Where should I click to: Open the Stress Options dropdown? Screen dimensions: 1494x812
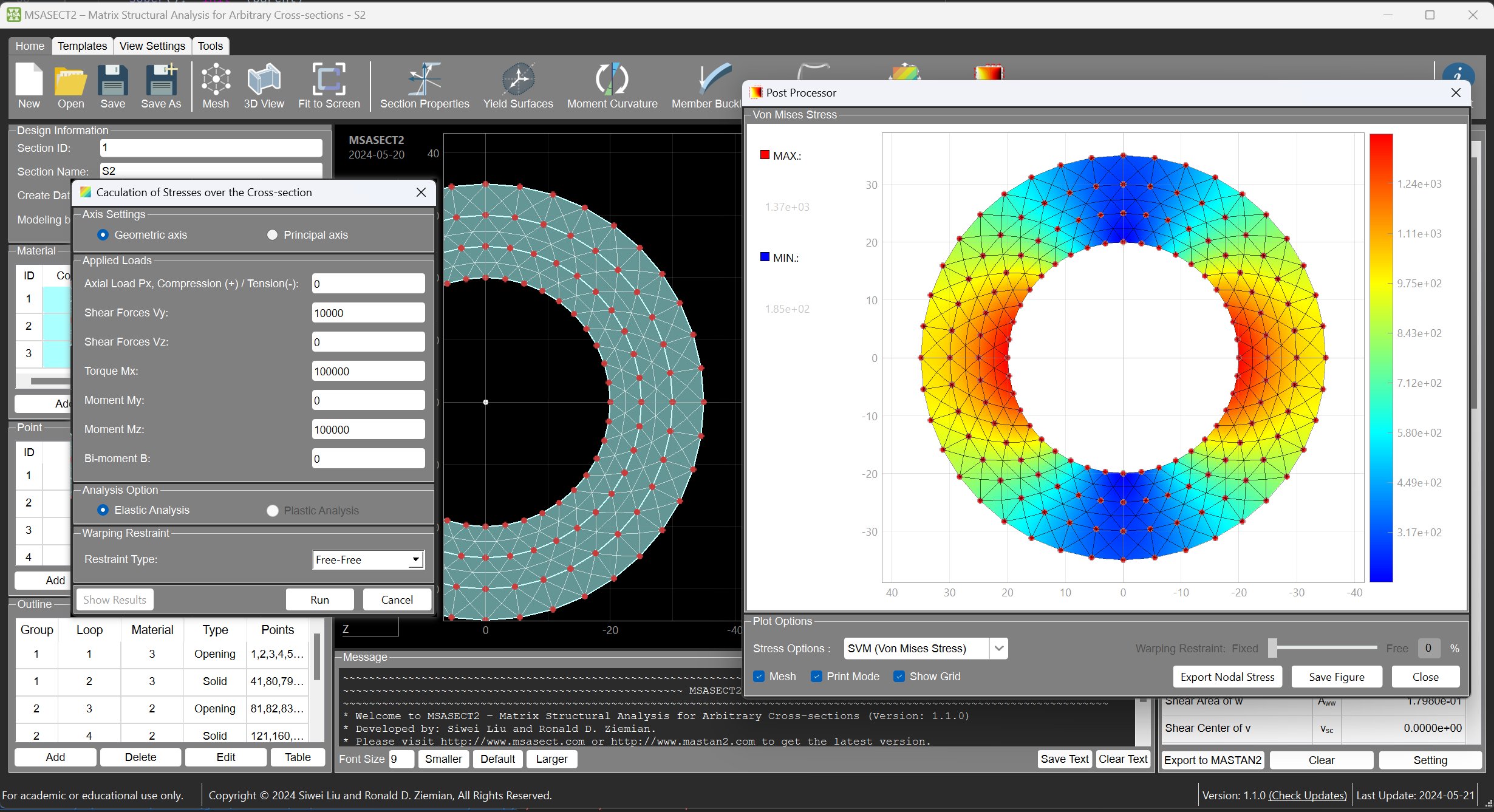926,648
